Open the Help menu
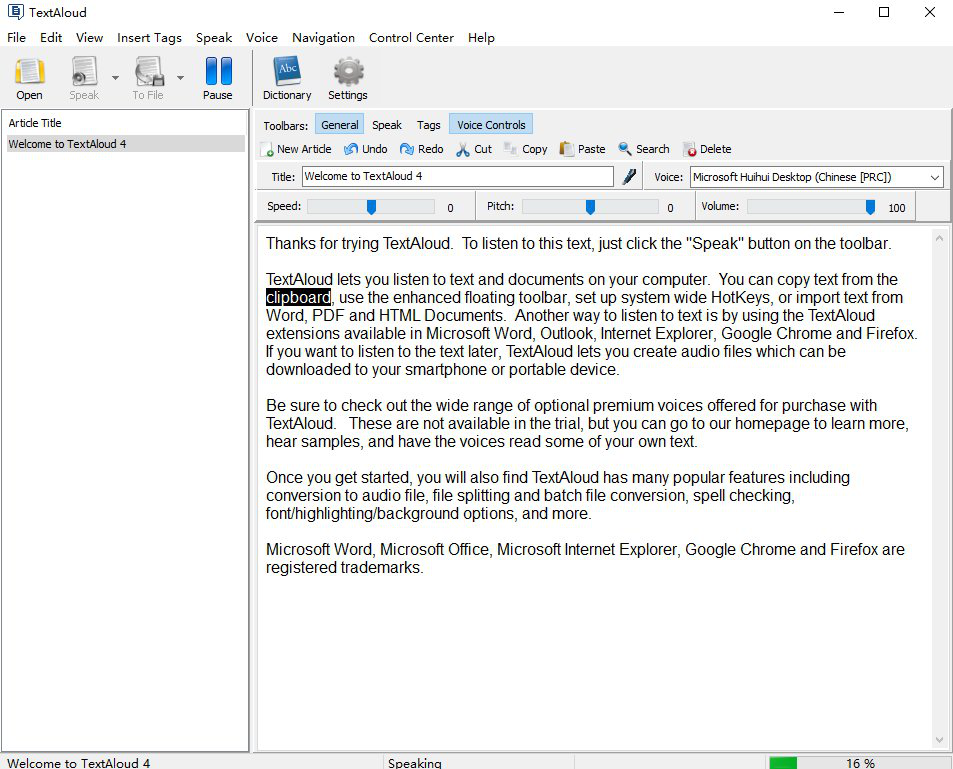Screen dimensions: 953x769 tap(481, 38)
